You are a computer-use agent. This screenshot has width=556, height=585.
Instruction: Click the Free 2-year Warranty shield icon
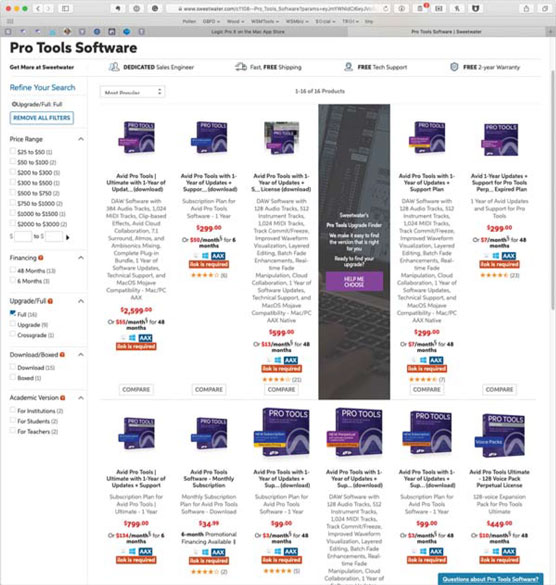454,67
